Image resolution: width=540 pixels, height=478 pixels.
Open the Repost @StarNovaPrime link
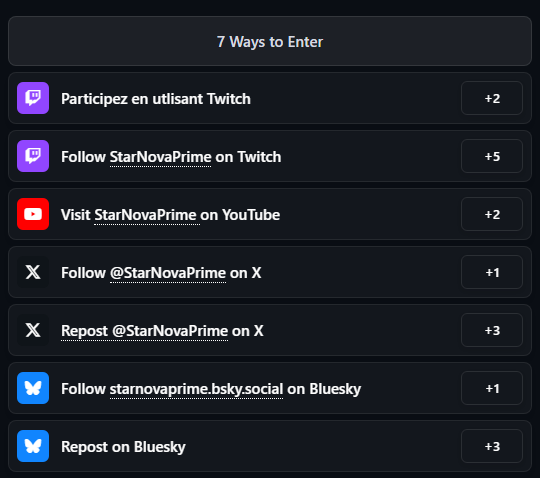[x=144, y=331]
